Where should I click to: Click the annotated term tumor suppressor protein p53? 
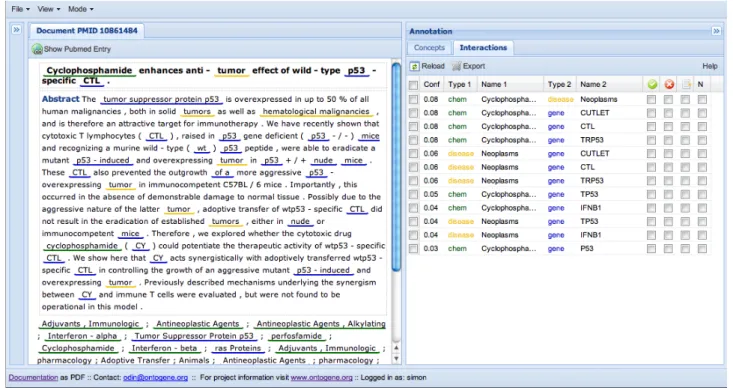pyautogui.click(x=161, y=100)
